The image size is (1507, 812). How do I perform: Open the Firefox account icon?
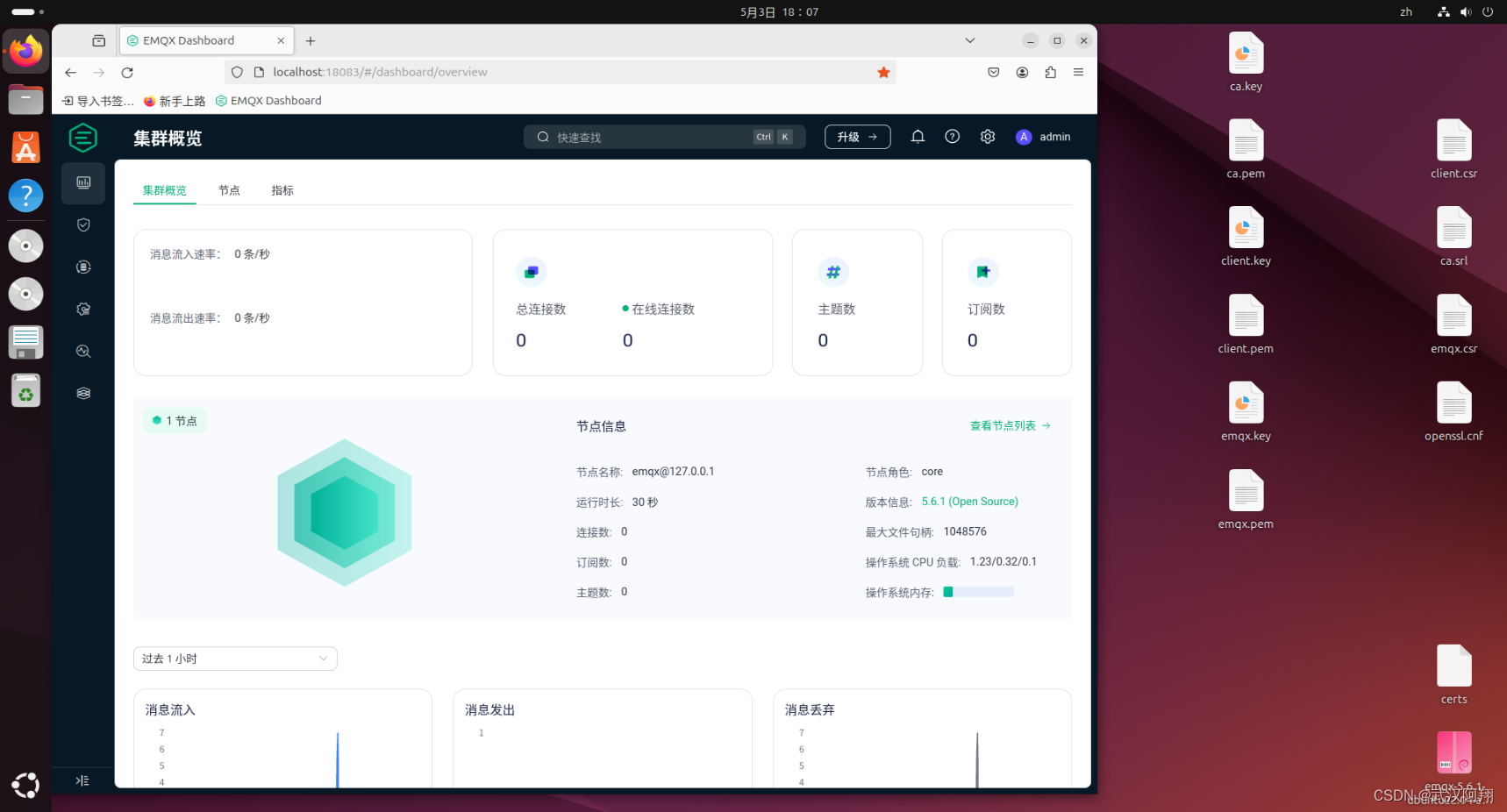1022,72
